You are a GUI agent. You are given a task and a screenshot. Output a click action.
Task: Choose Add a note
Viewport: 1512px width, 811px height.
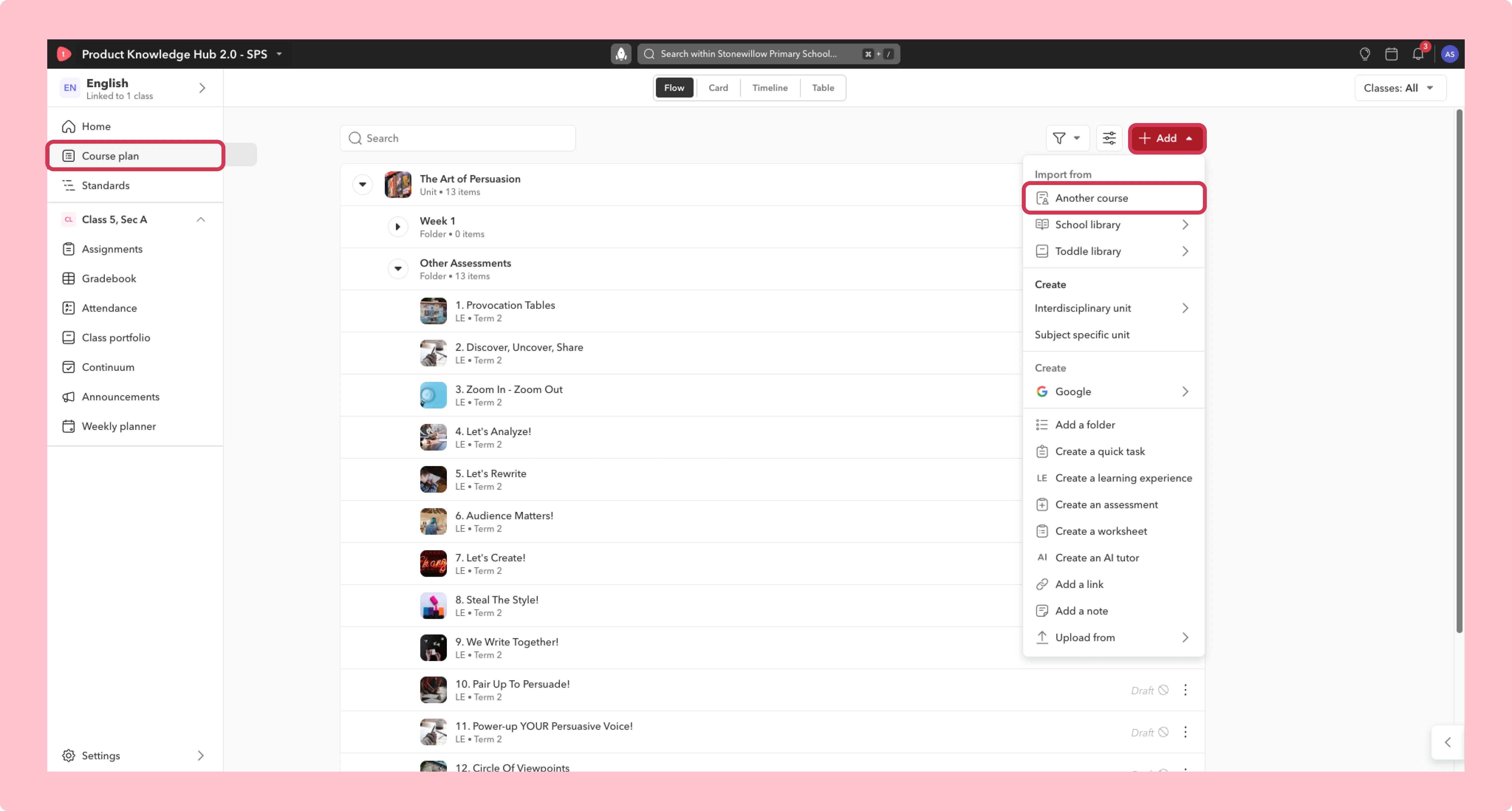click(1114, 611)
